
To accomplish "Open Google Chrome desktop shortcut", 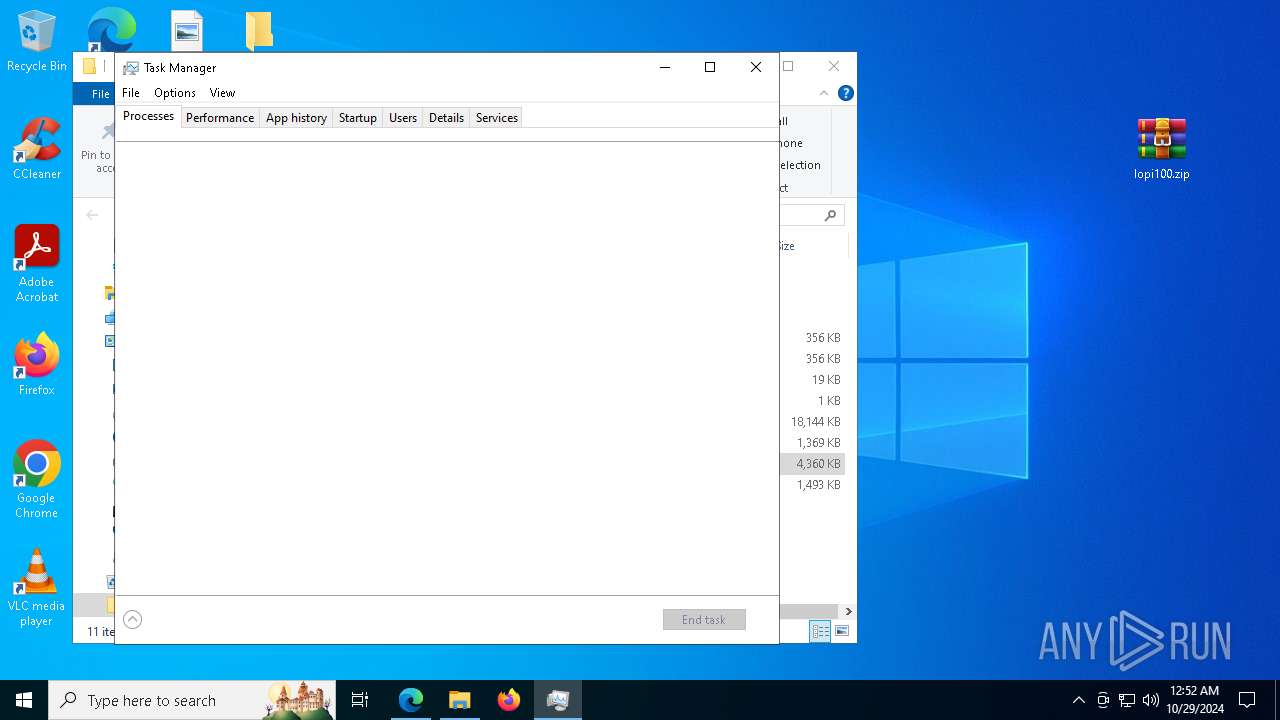I will pos(36,480).
